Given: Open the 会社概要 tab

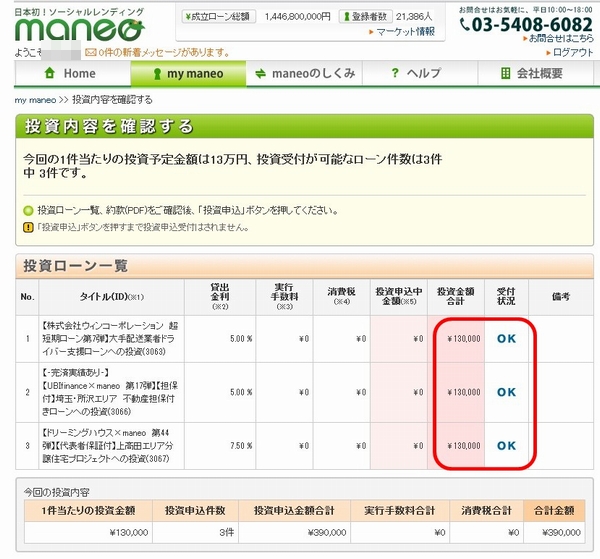Looking at the screenshot, I should [x=536, y=73].
